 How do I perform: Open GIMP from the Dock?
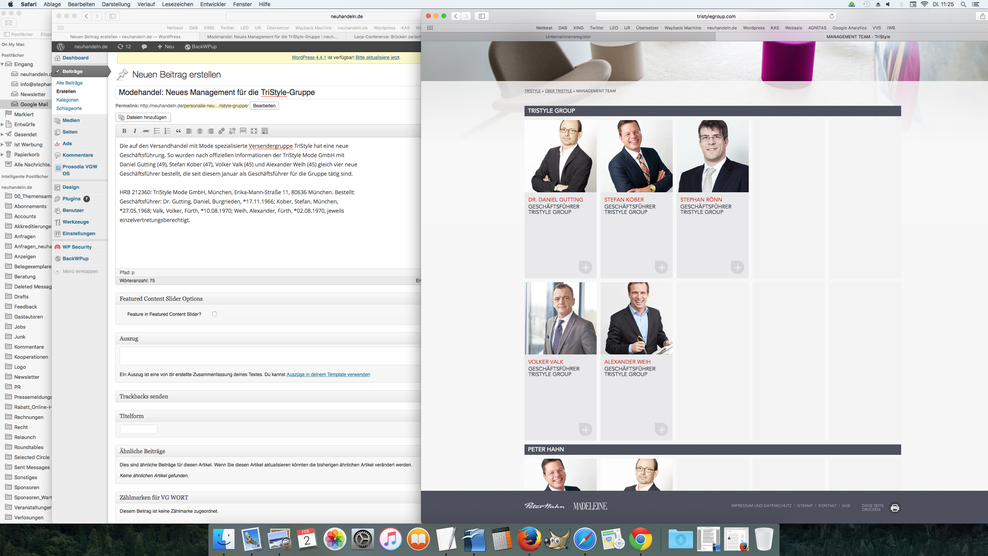[557, 539]
